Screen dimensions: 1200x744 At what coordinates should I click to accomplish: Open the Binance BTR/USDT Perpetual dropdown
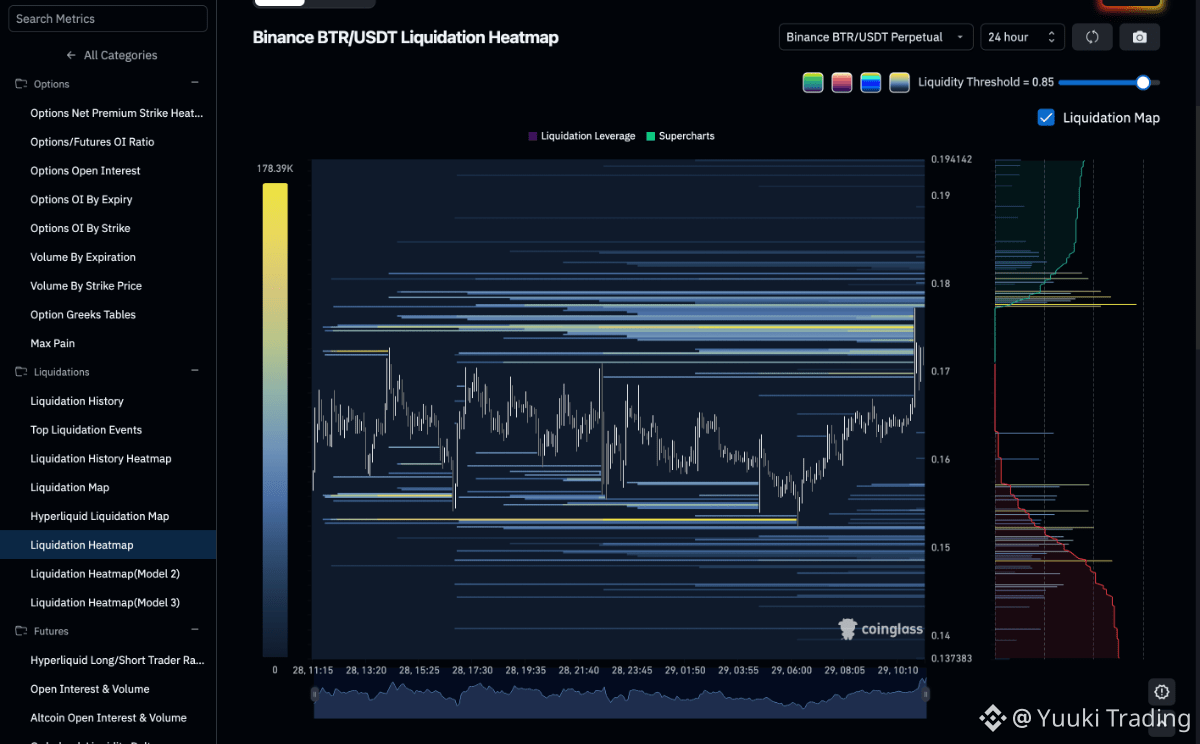coord(876,37)
